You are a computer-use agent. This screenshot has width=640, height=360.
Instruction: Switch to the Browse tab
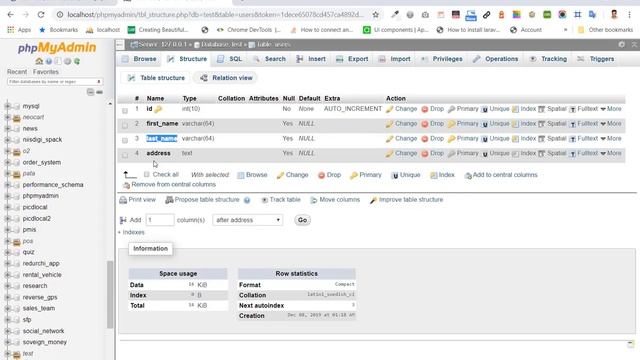pyautogui.click(x=140, y=59)
